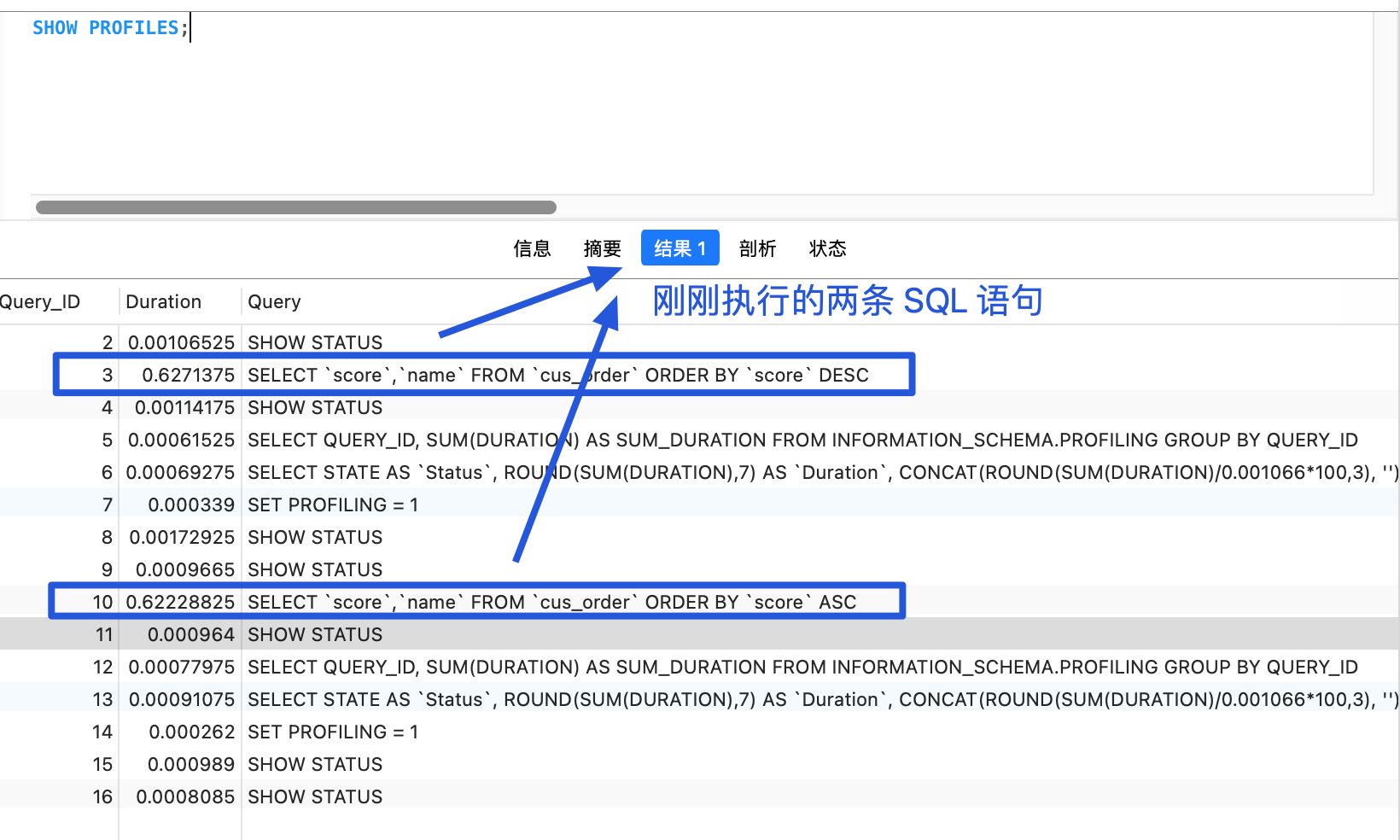Image resolution: width=1400 pixels, height=840 pixels.
Task: Click the SET PROFILING = 1 query in row 14
Action: (333, 732)
